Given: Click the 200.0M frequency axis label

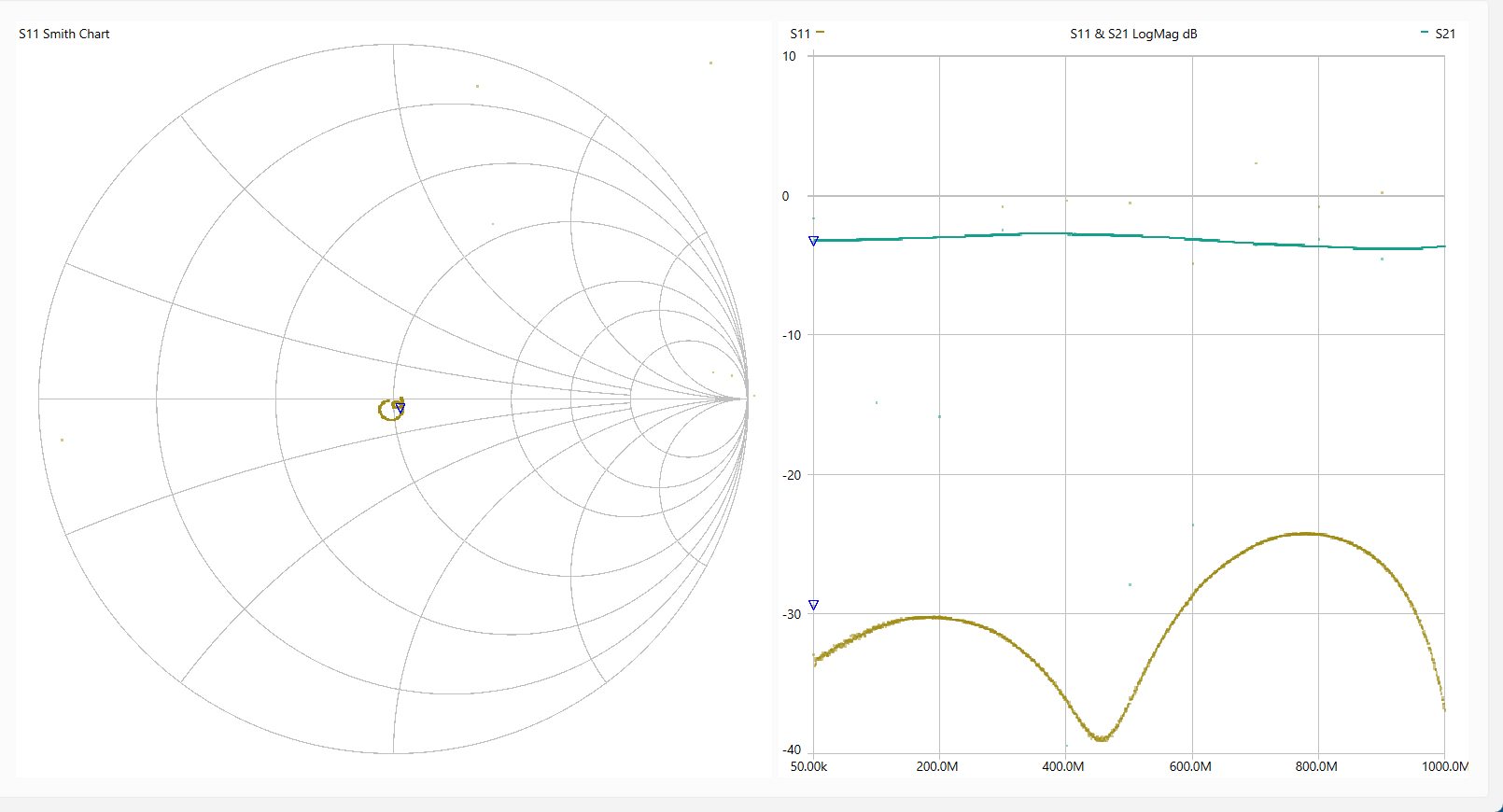Looking at the screenshot, I should coord(936,766).
